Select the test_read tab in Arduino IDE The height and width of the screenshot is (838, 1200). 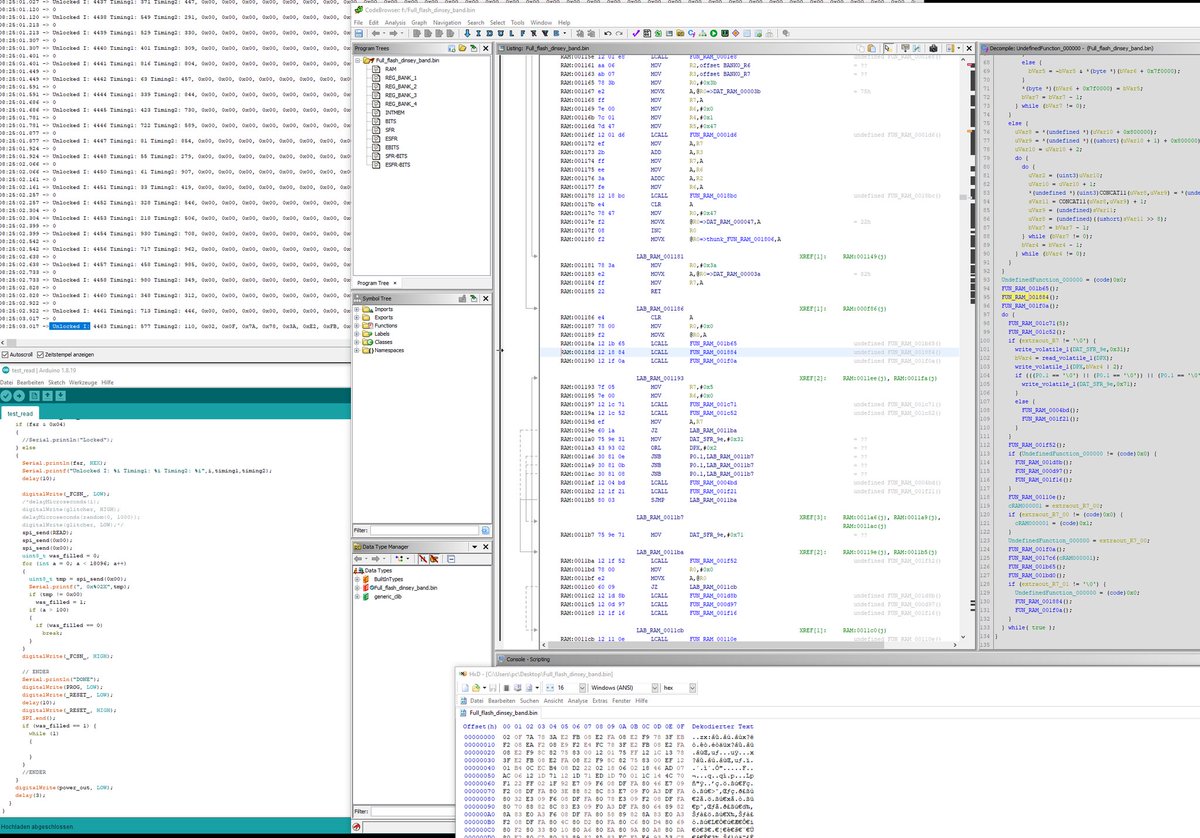pos(20,413)
